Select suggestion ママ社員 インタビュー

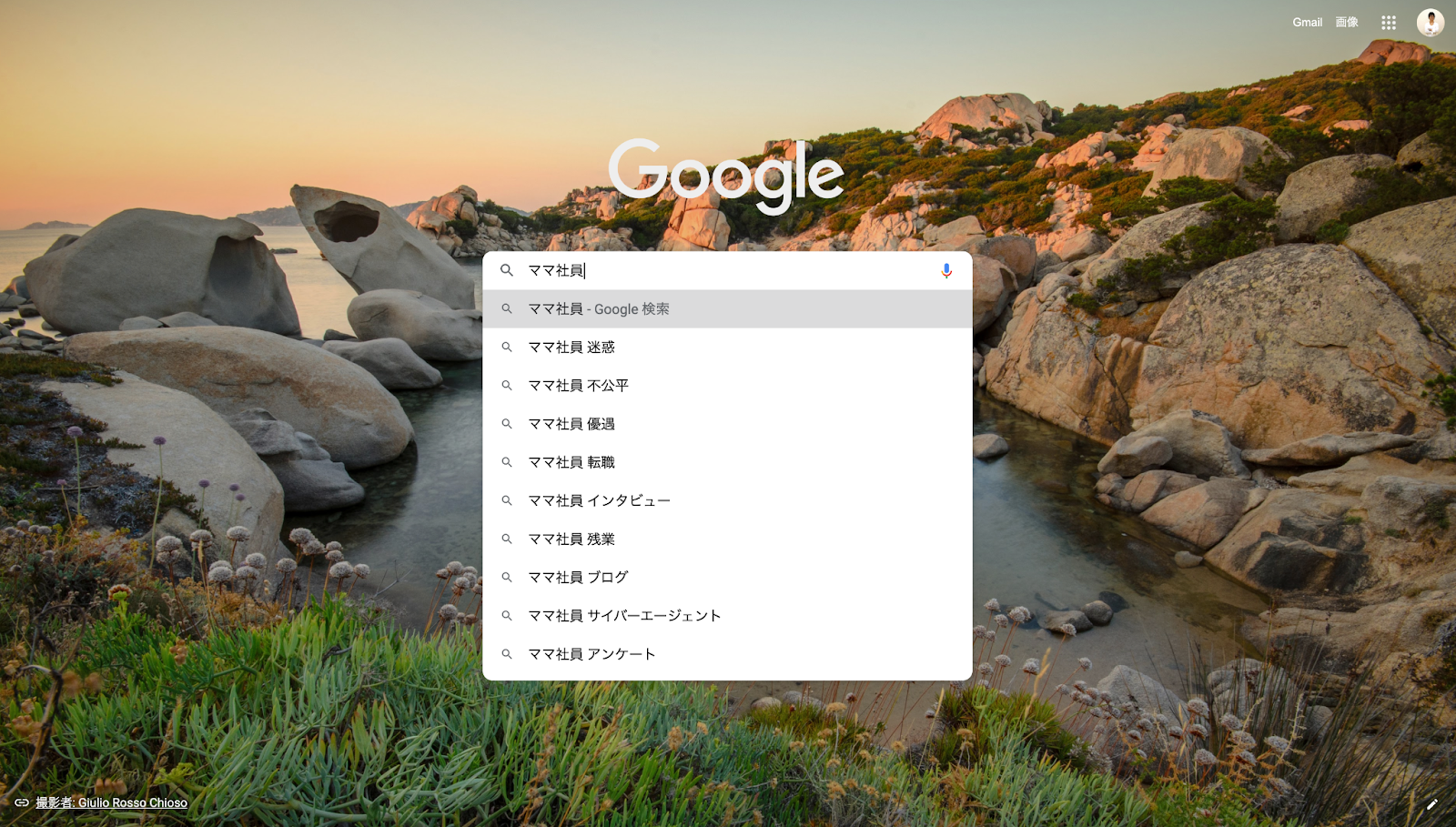pos(727,500)
